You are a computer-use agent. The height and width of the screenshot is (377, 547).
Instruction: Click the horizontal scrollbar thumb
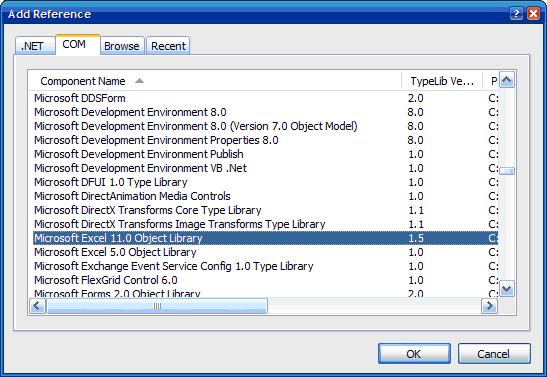(157, 306)
